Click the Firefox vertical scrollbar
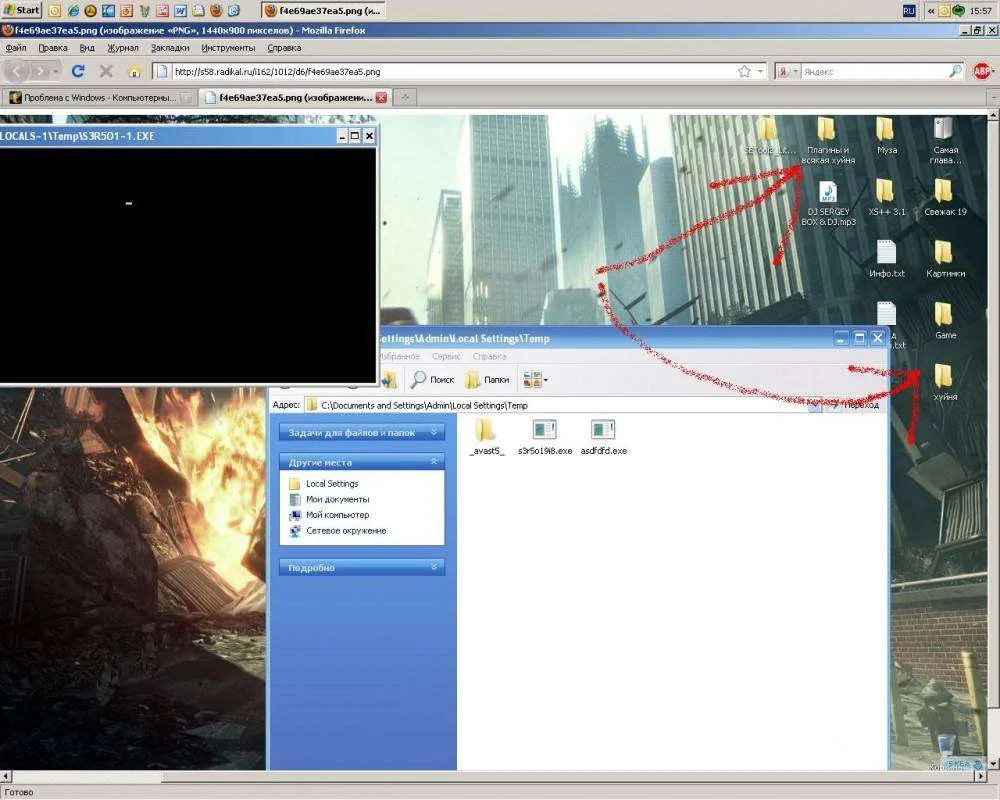The image size is (1000, 800). [994, 440]
